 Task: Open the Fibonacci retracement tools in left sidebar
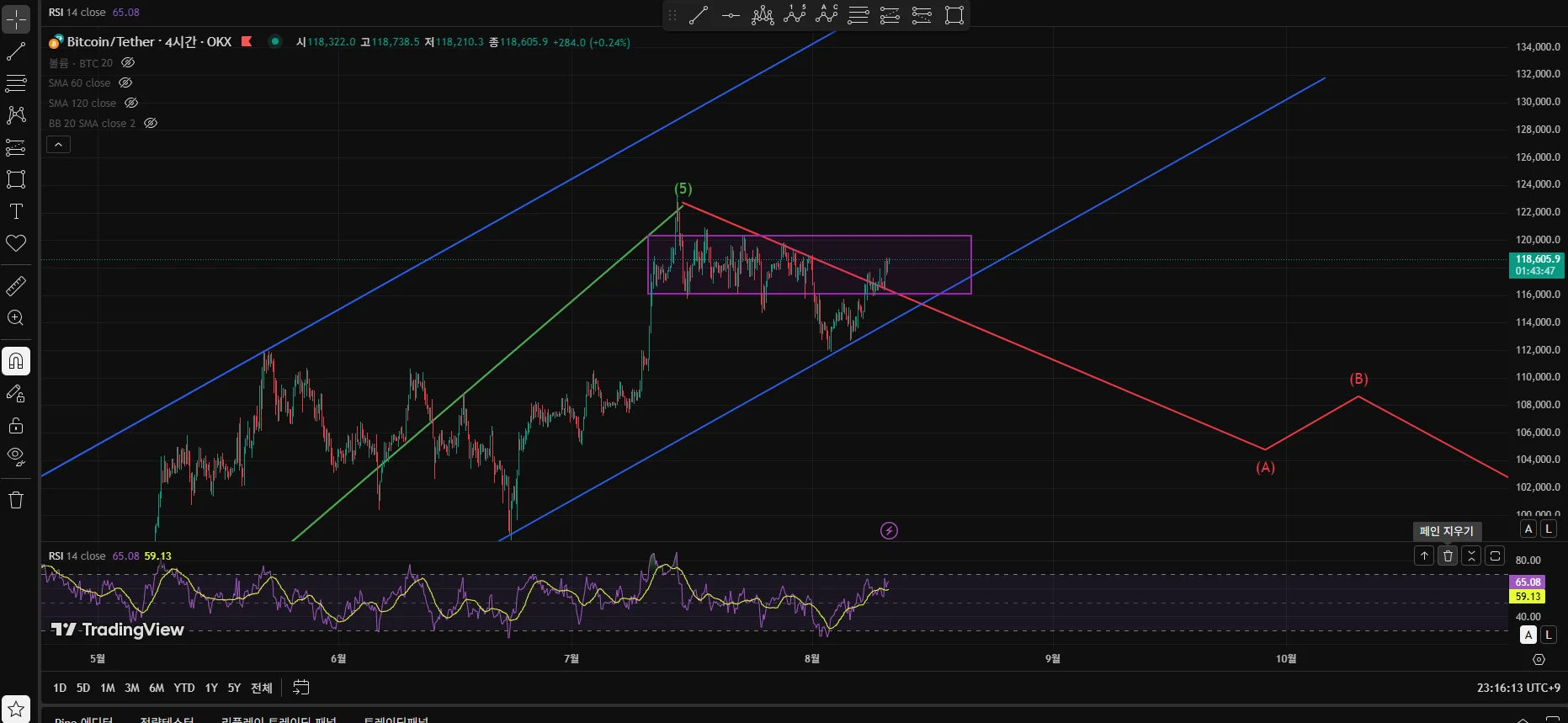click(x=16, y=82)
